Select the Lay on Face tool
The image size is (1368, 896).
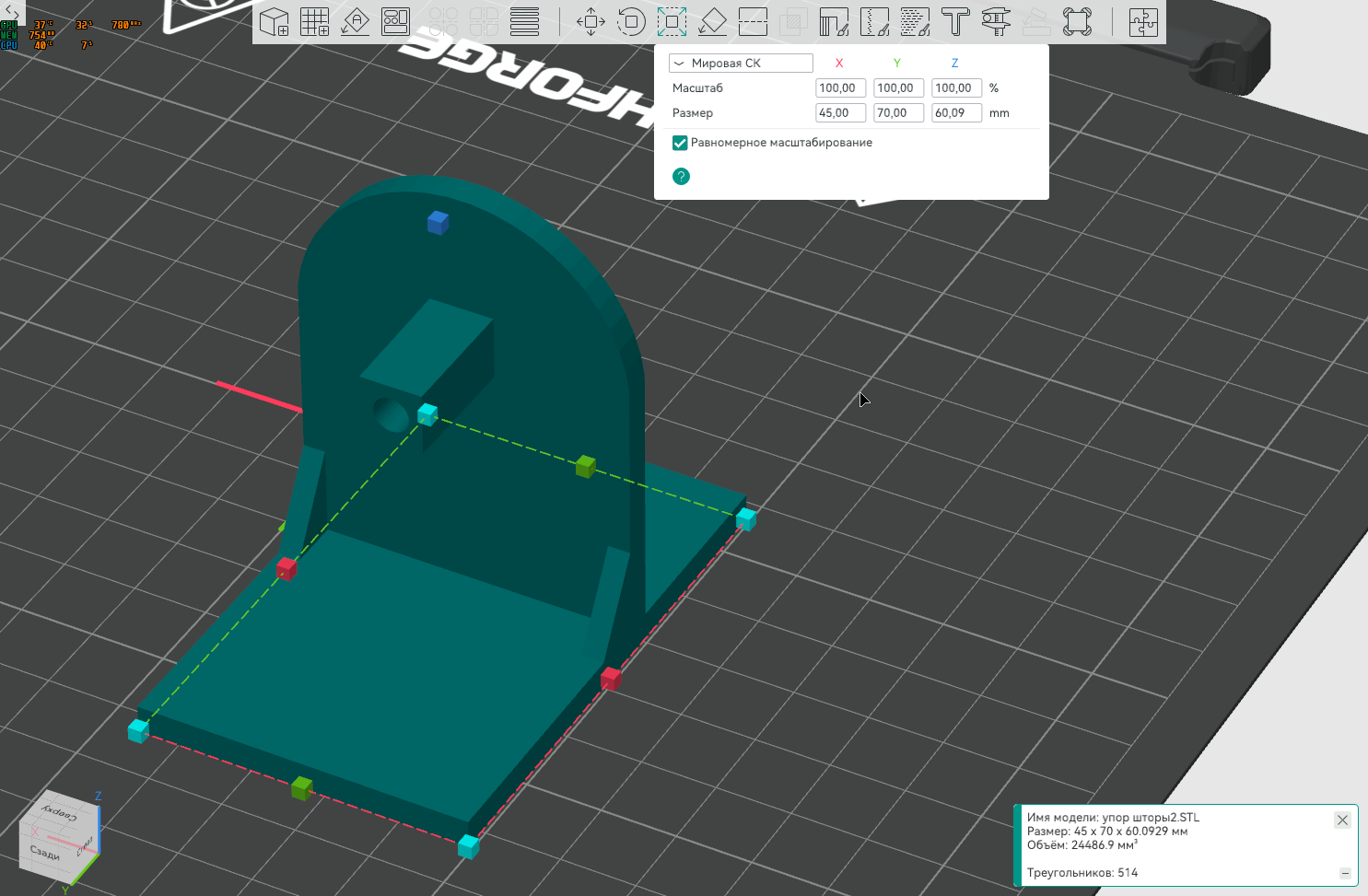pos(712,21)
